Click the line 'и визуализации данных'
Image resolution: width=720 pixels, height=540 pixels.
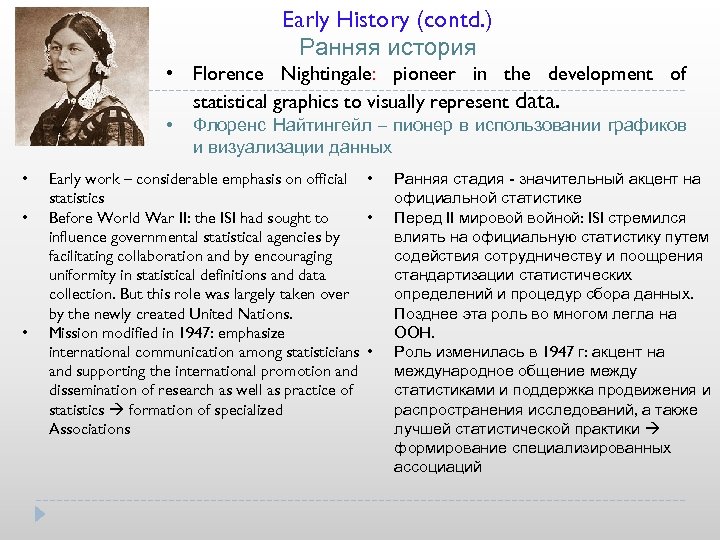tap(292, 147)
